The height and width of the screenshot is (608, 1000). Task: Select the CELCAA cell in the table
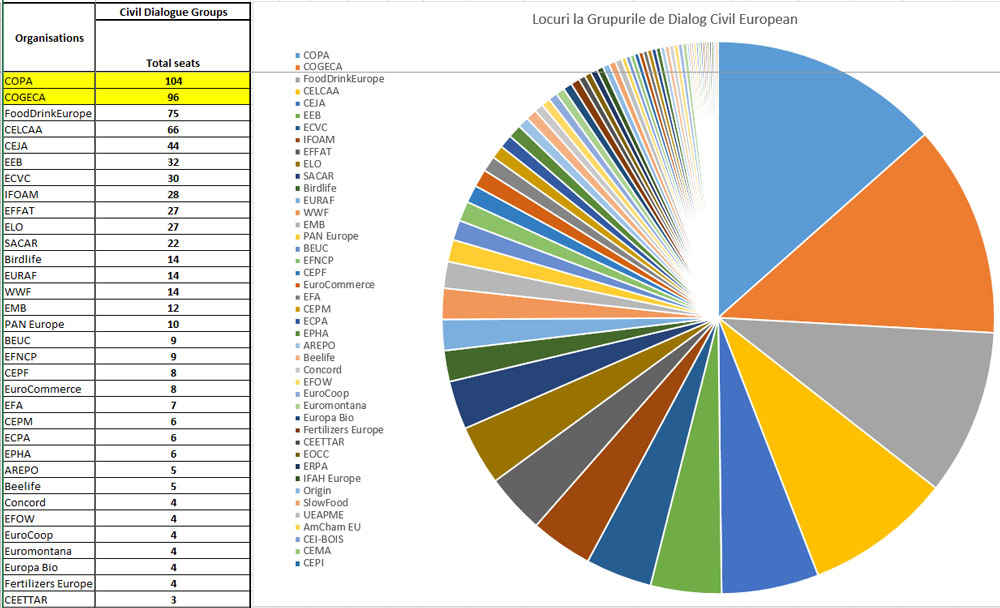[x=49, y=130]
